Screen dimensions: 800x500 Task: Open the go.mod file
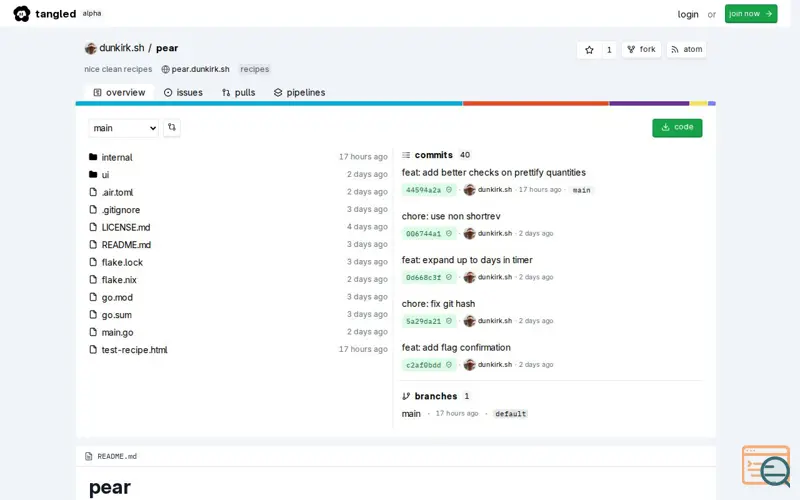coord(117,297)
